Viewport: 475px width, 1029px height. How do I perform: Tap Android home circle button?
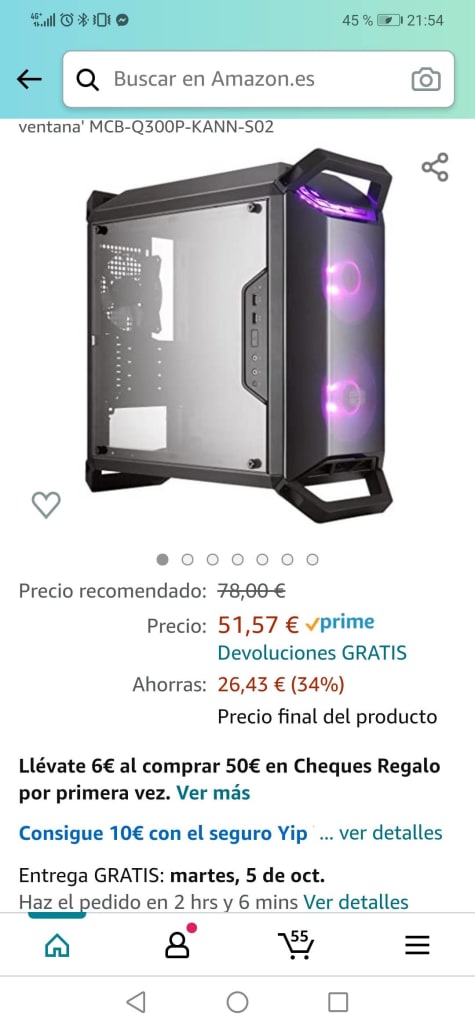click(x=238, y=1002)
